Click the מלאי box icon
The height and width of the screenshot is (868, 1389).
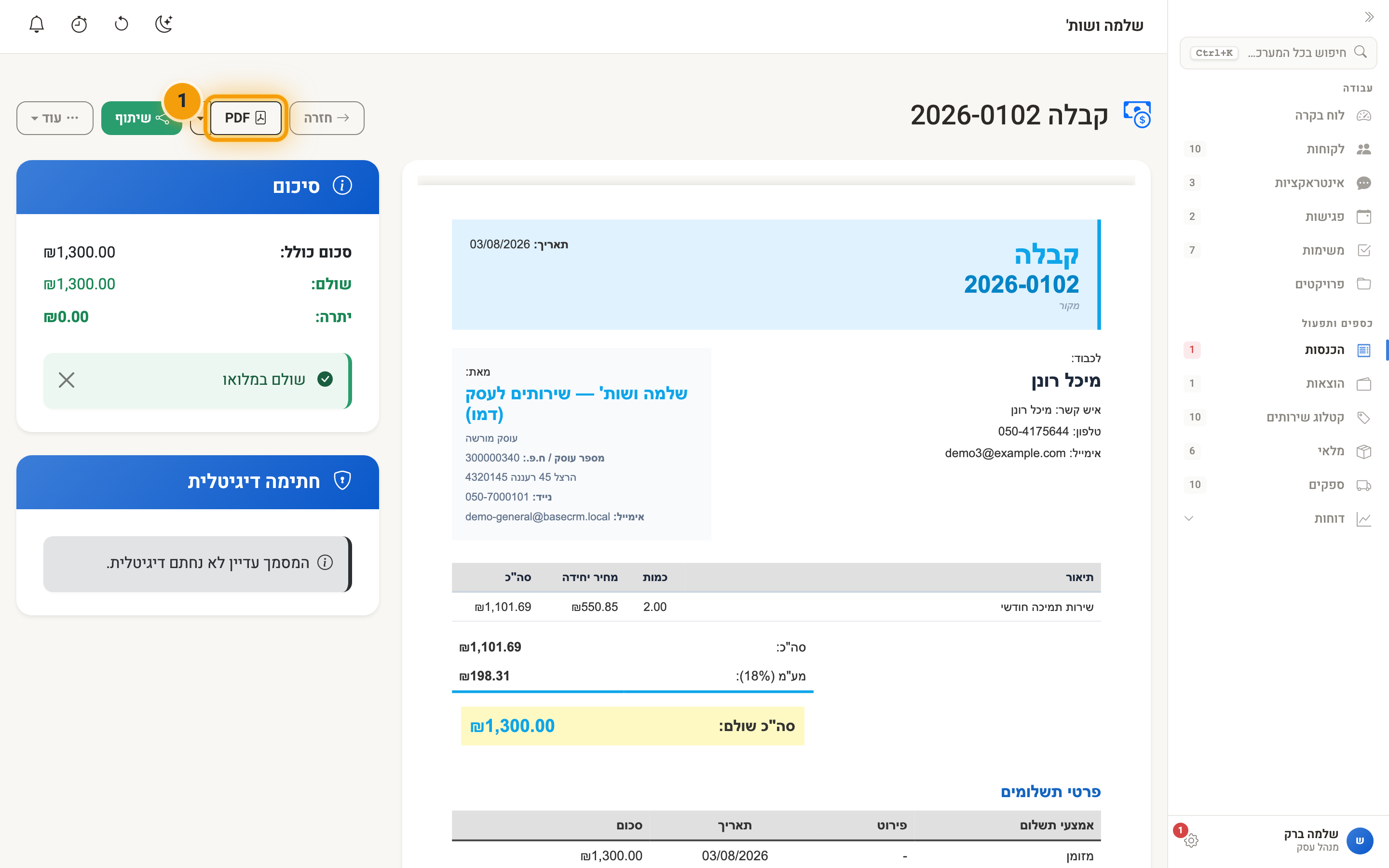(x=1364, y=451)
